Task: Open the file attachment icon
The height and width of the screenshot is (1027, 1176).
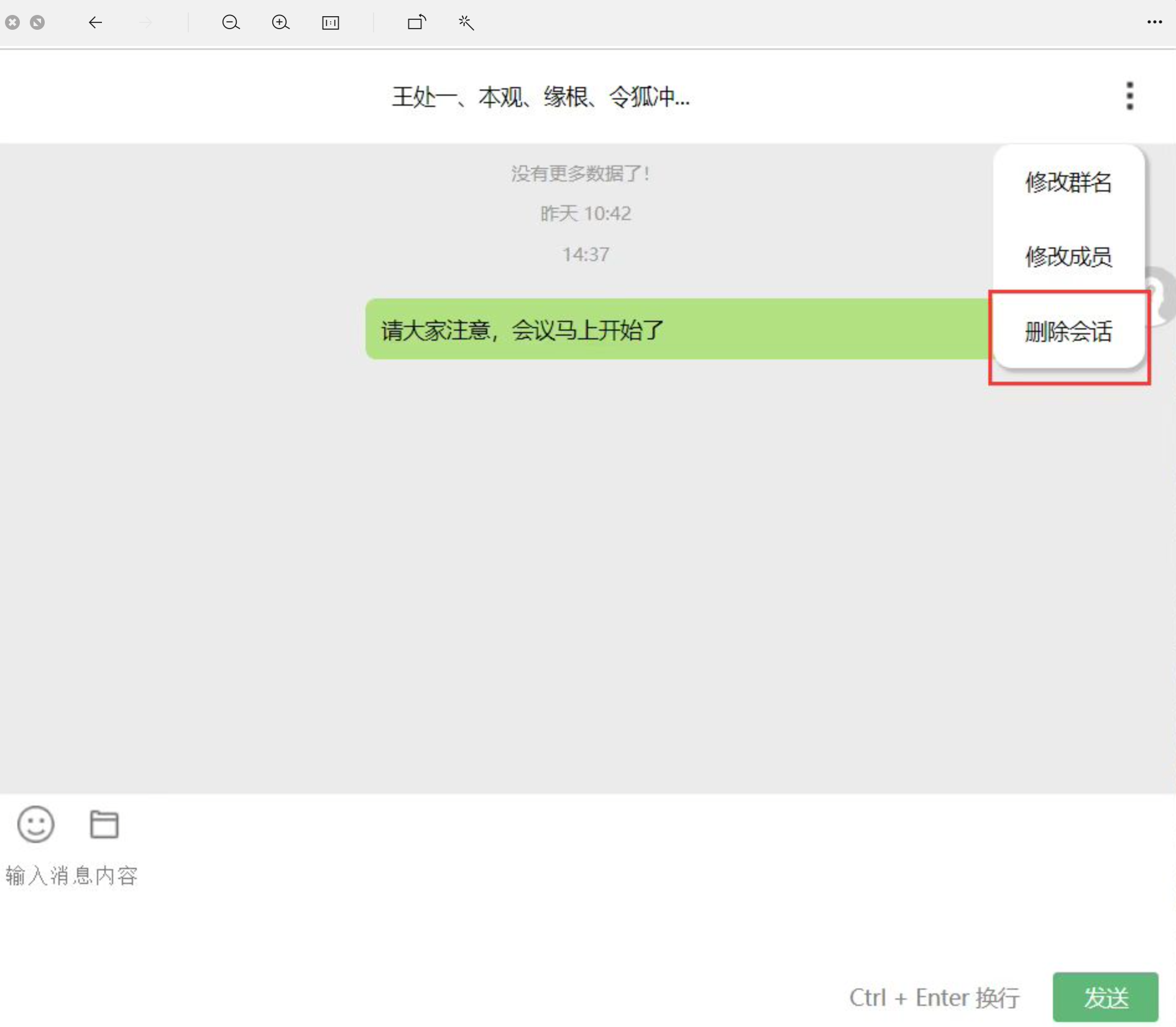Action: [x=104, y=824]
